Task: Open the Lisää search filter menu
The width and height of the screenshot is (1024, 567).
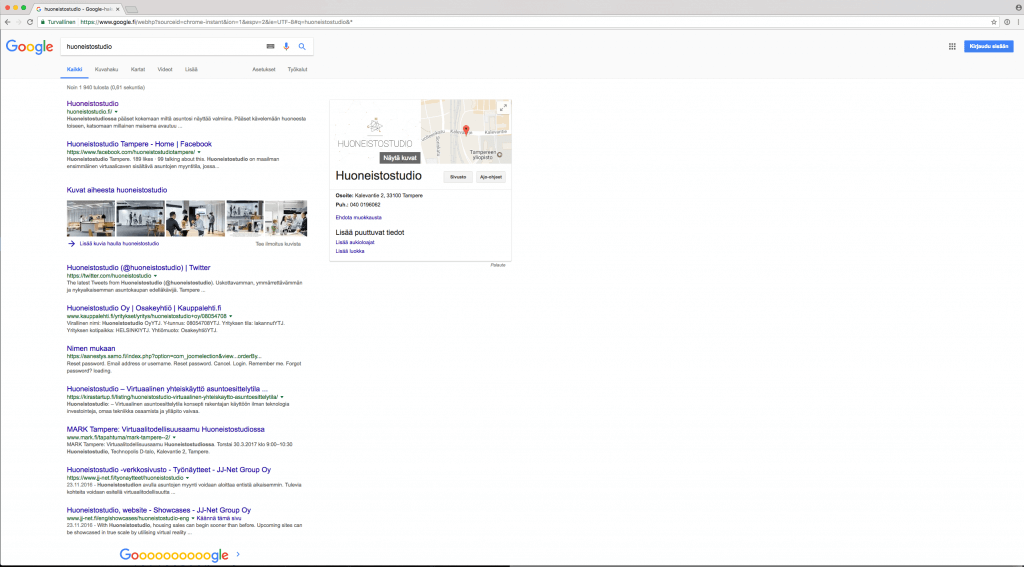Action: click(x=191, y=69)
